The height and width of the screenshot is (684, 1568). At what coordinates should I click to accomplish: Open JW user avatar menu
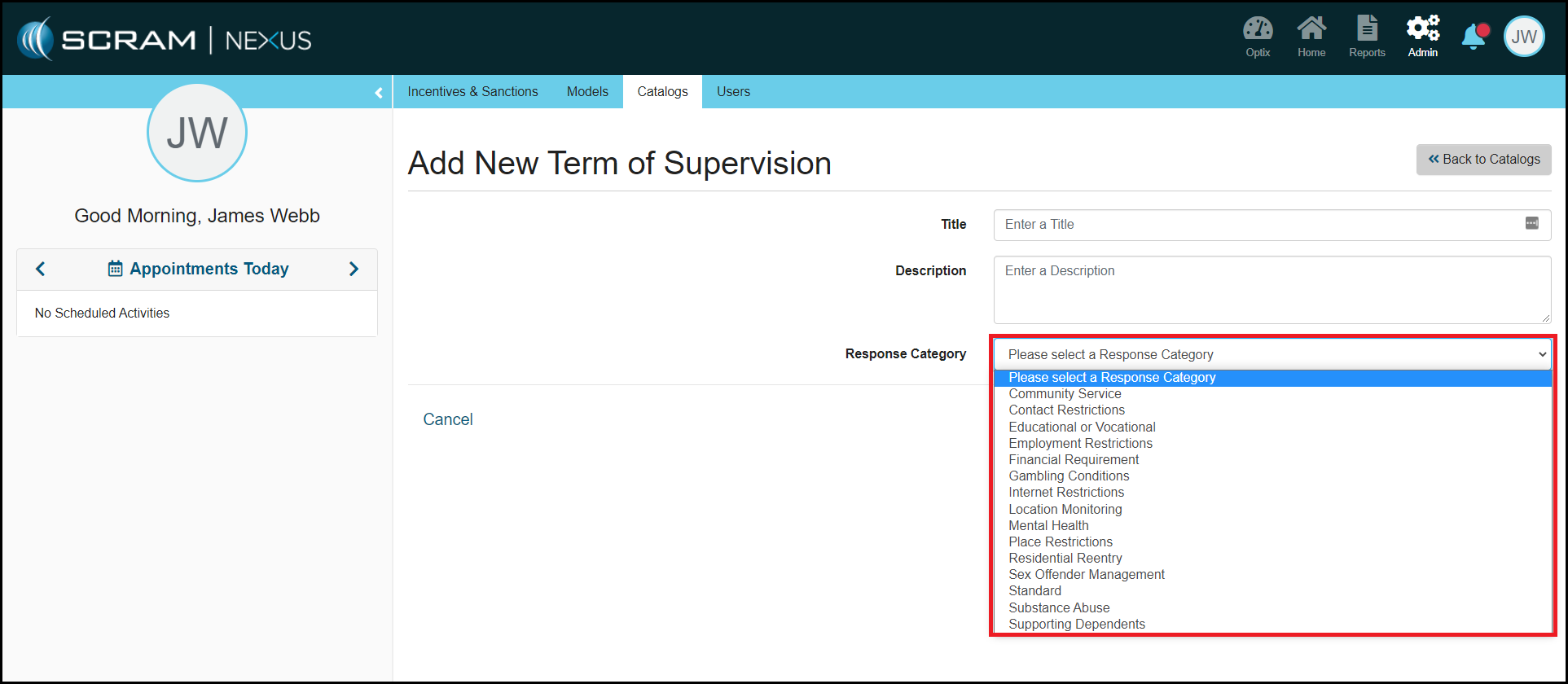point(1523,37)
